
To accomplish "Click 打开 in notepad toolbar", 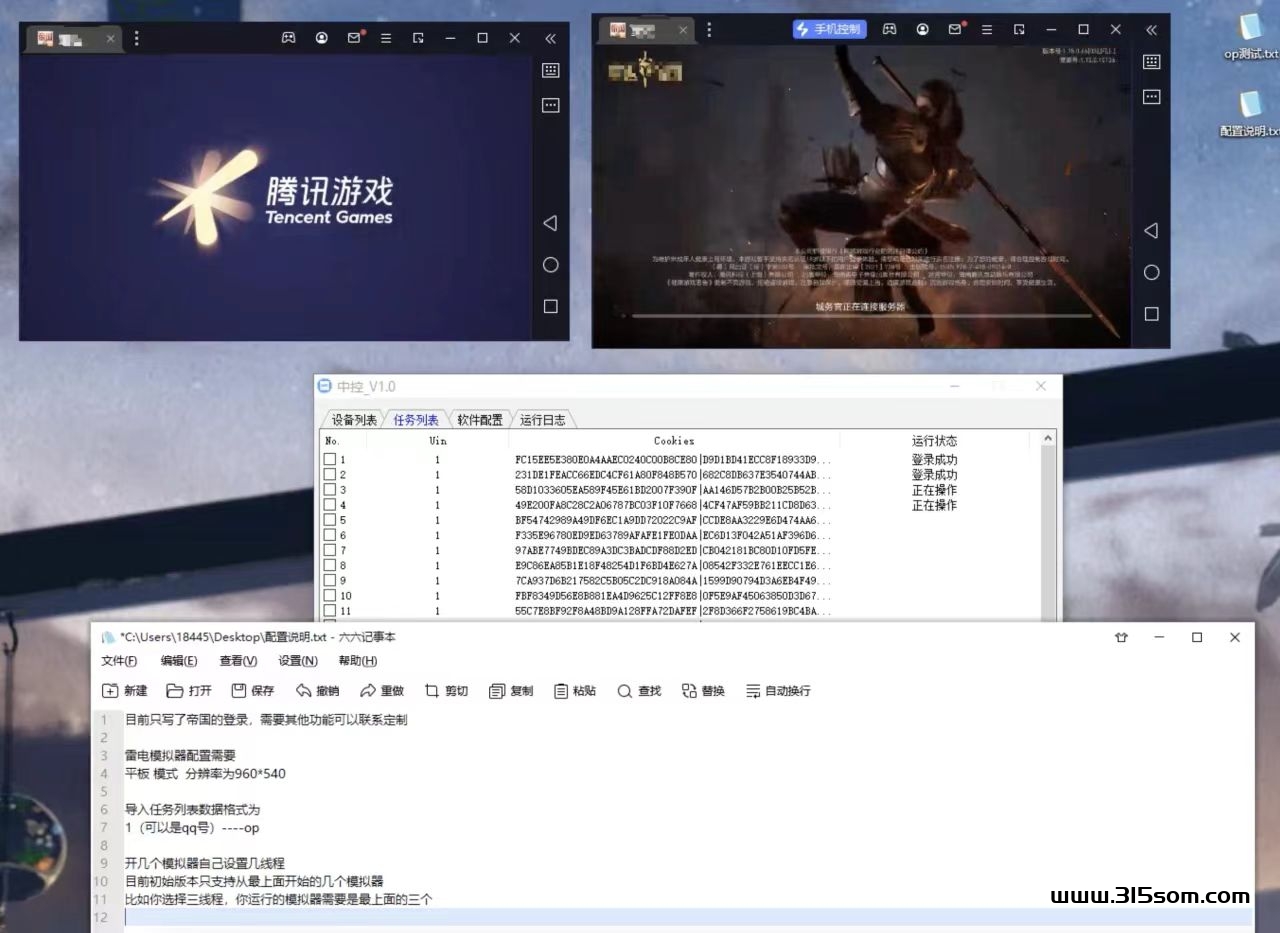I will click(x=189, y=691).
